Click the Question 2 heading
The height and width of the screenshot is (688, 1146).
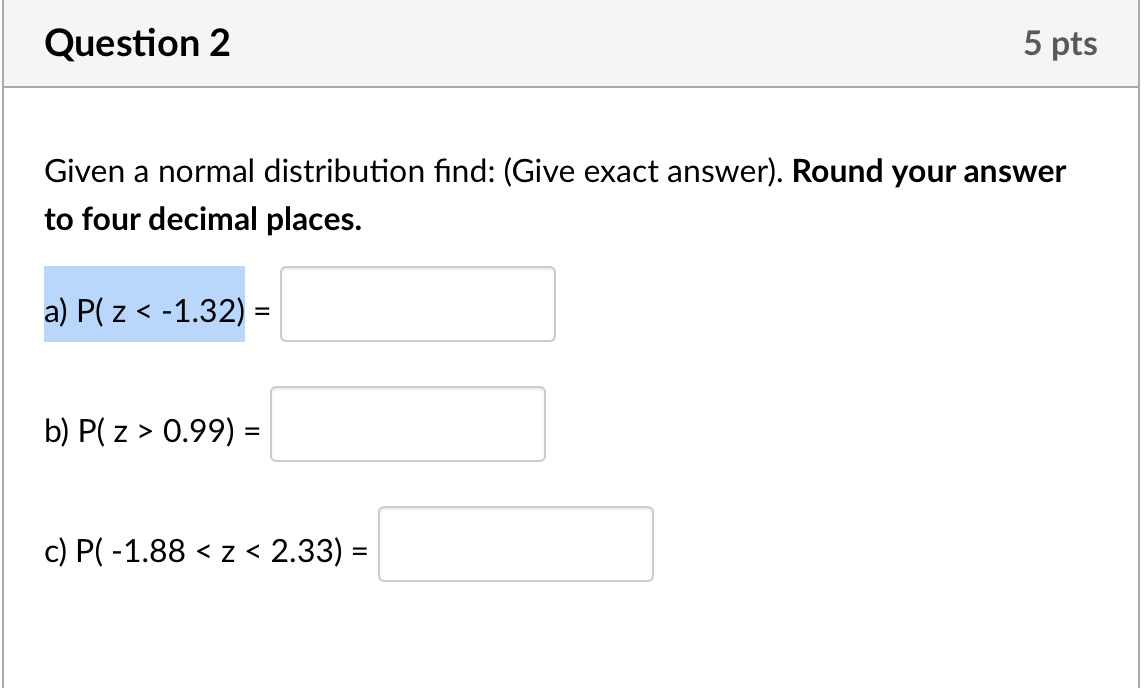[x=138, y=42]
